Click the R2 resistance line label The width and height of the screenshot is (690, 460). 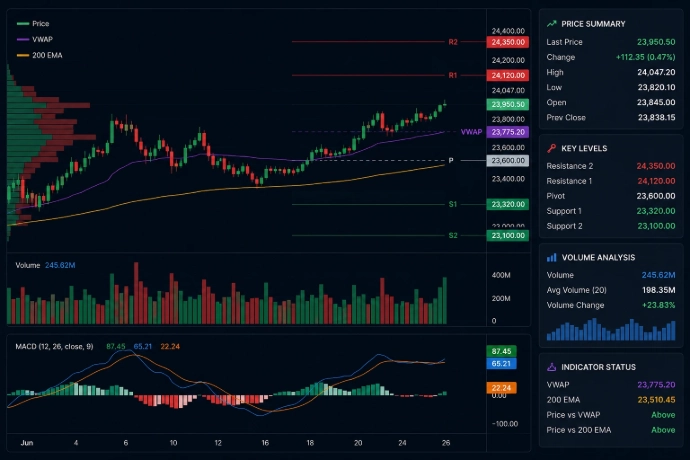click(x=453, y=42)
